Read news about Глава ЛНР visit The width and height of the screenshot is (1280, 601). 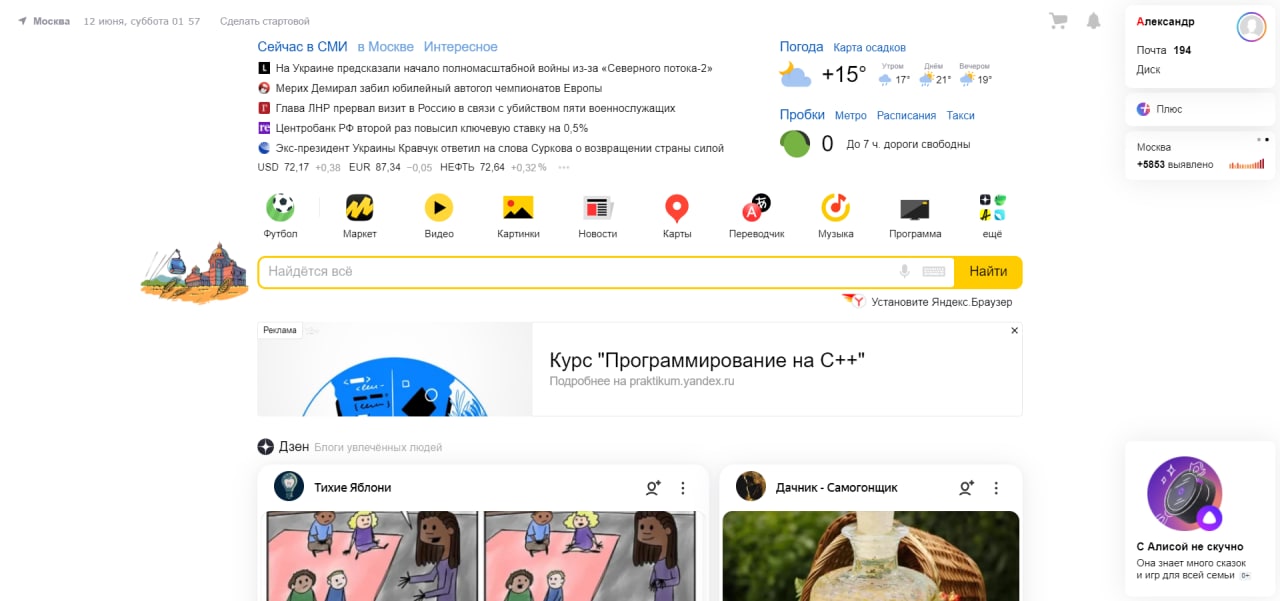click(x=475, y=108)
